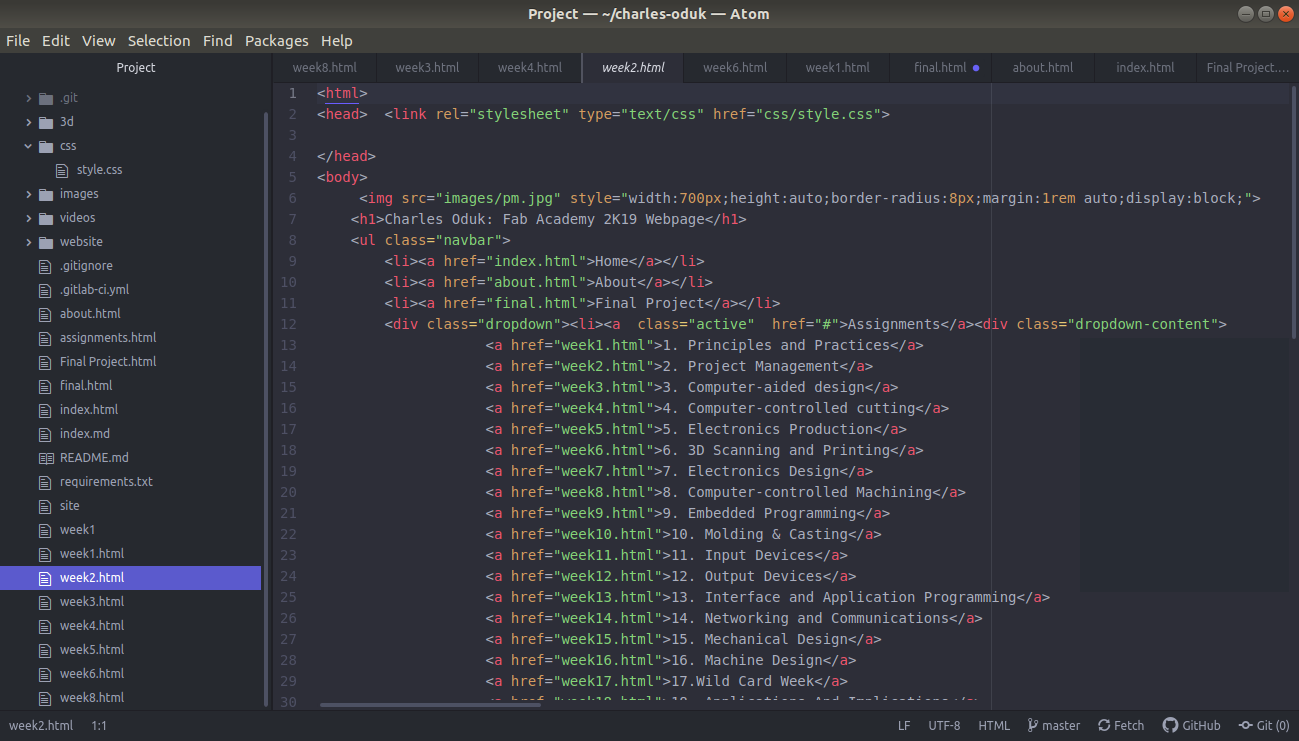This screenshot has height=741, width=1299.
Task: Switch to the about.html tab
Action: [1043, 68]
